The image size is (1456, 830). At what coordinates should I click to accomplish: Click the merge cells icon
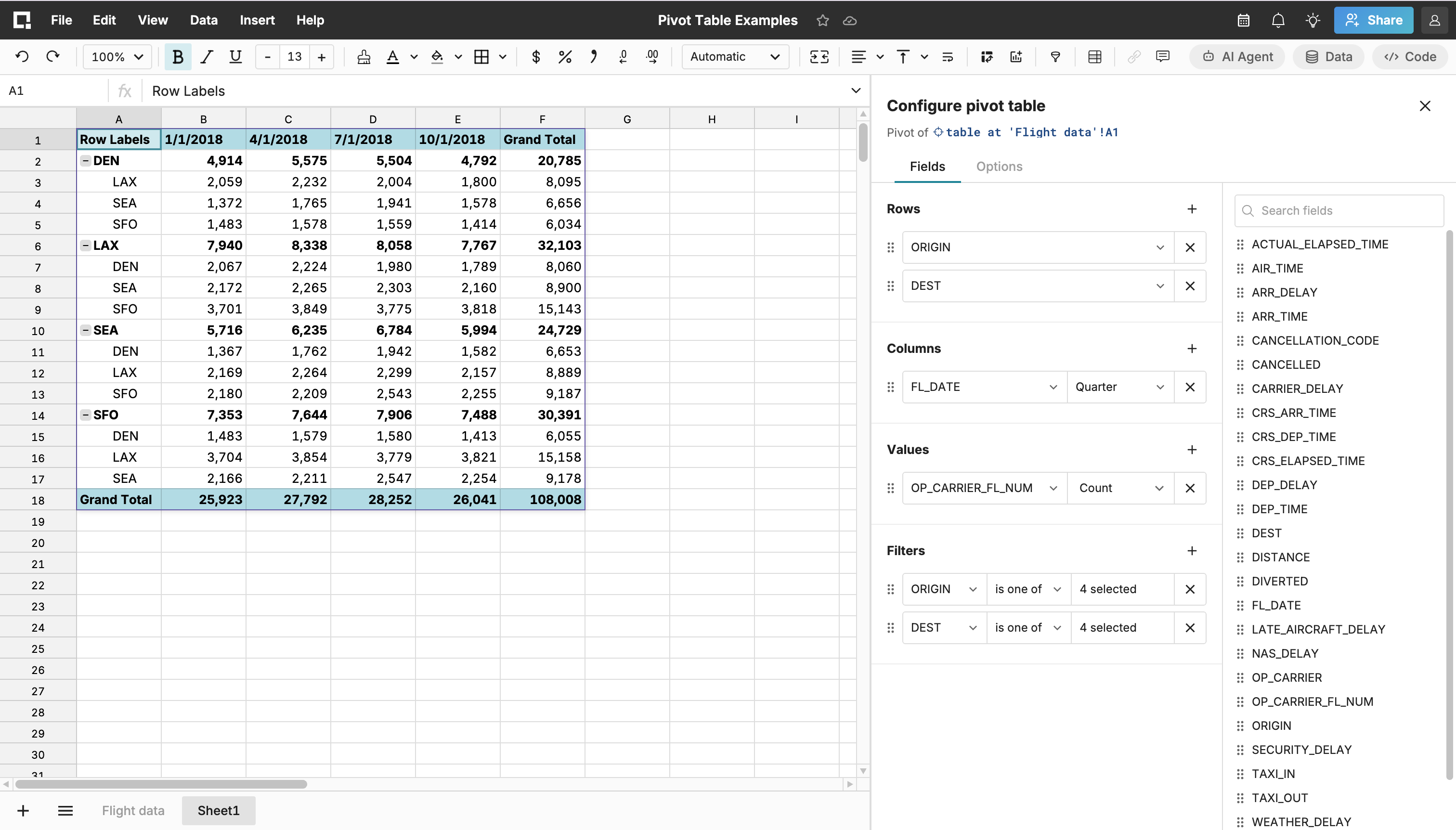tap(819, 56)
